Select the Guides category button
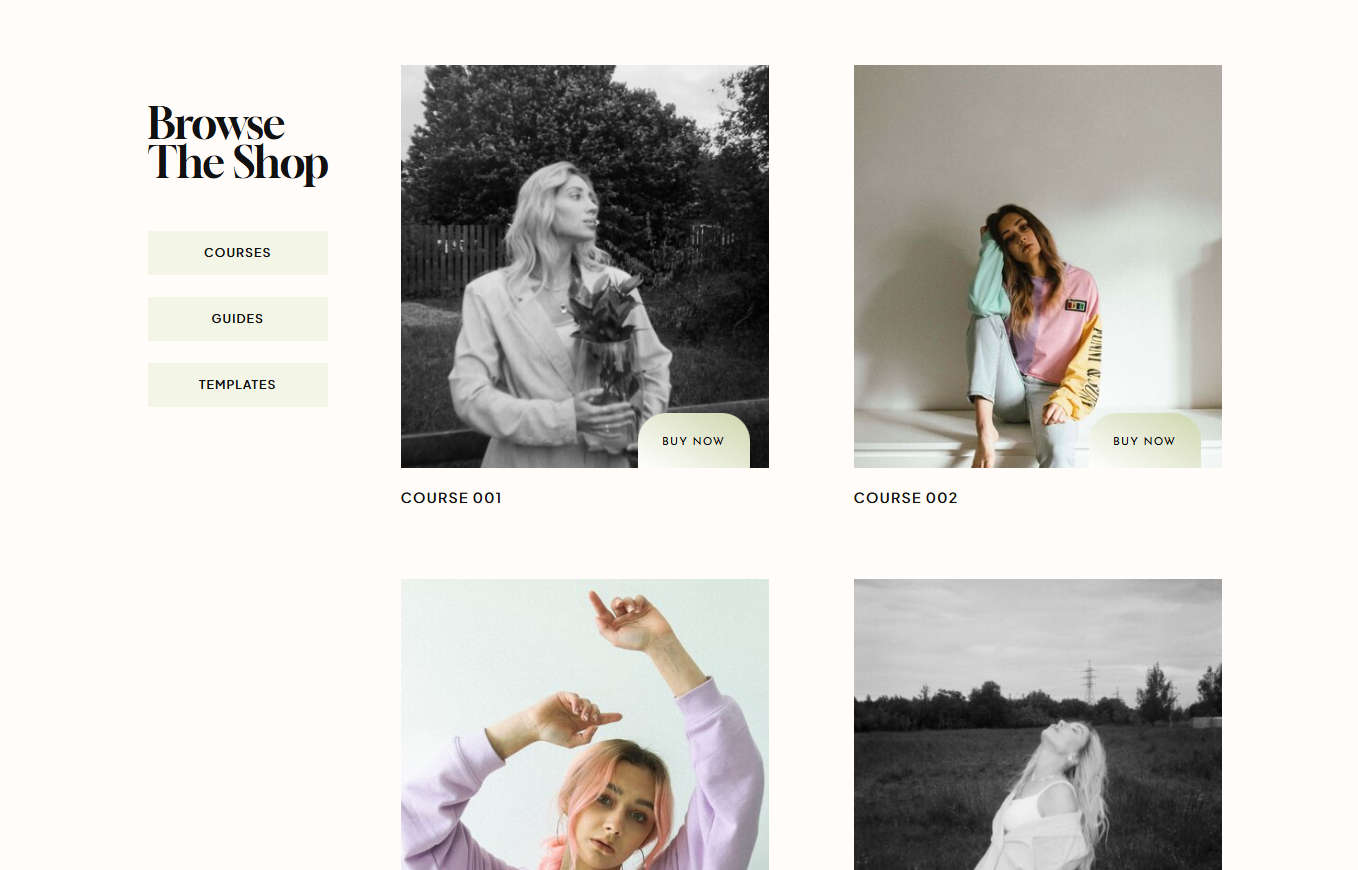Image resolution: width=1358 pixels, height=870 pixels. coord(238,319)
